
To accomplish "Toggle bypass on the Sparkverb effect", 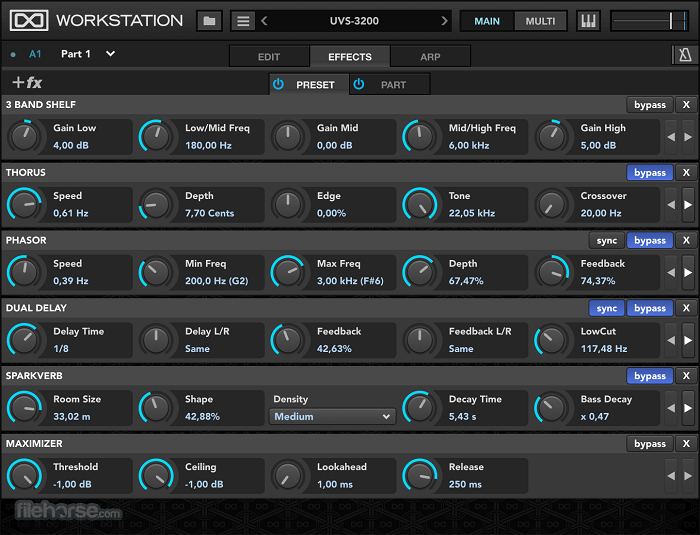I will (x=649, y=377).
